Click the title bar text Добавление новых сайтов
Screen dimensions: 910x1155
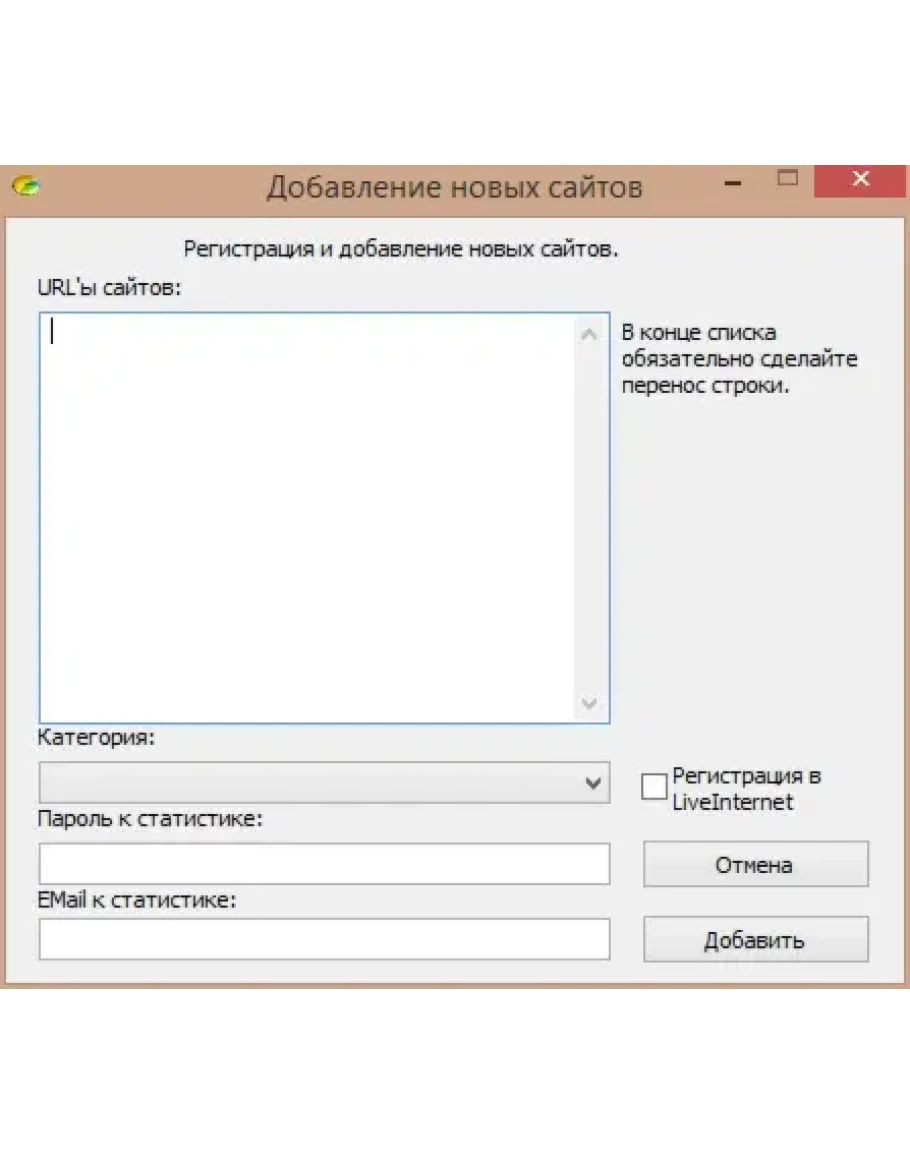454,187
